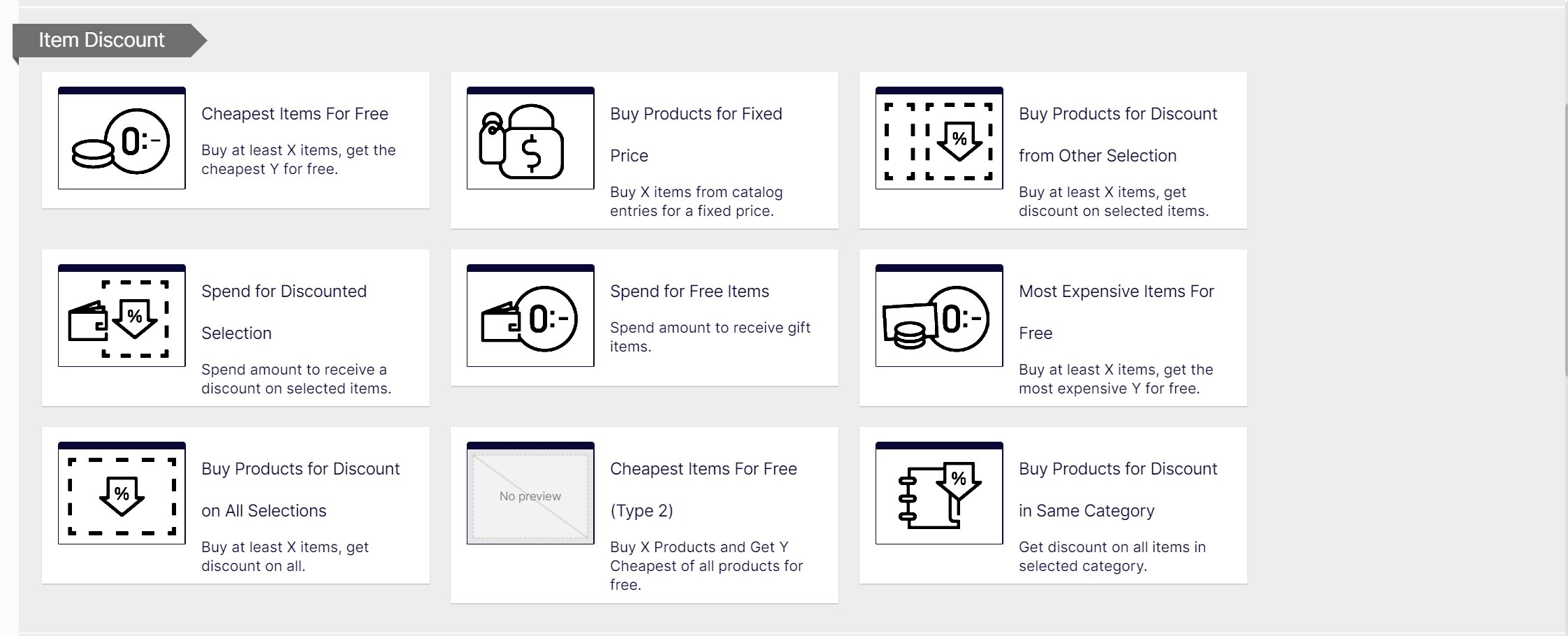The image size is (1568, 636).
Task: Select the dashed-box percent arrow icon for Other Selection
Action: tap(938, 138)
